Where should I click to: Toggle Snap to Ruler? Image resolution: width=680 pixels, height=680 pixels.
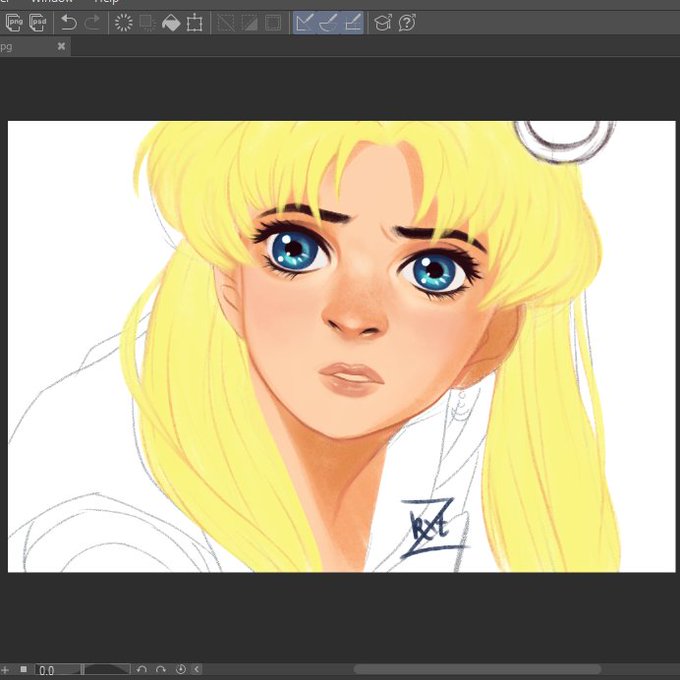coord(304,23)
